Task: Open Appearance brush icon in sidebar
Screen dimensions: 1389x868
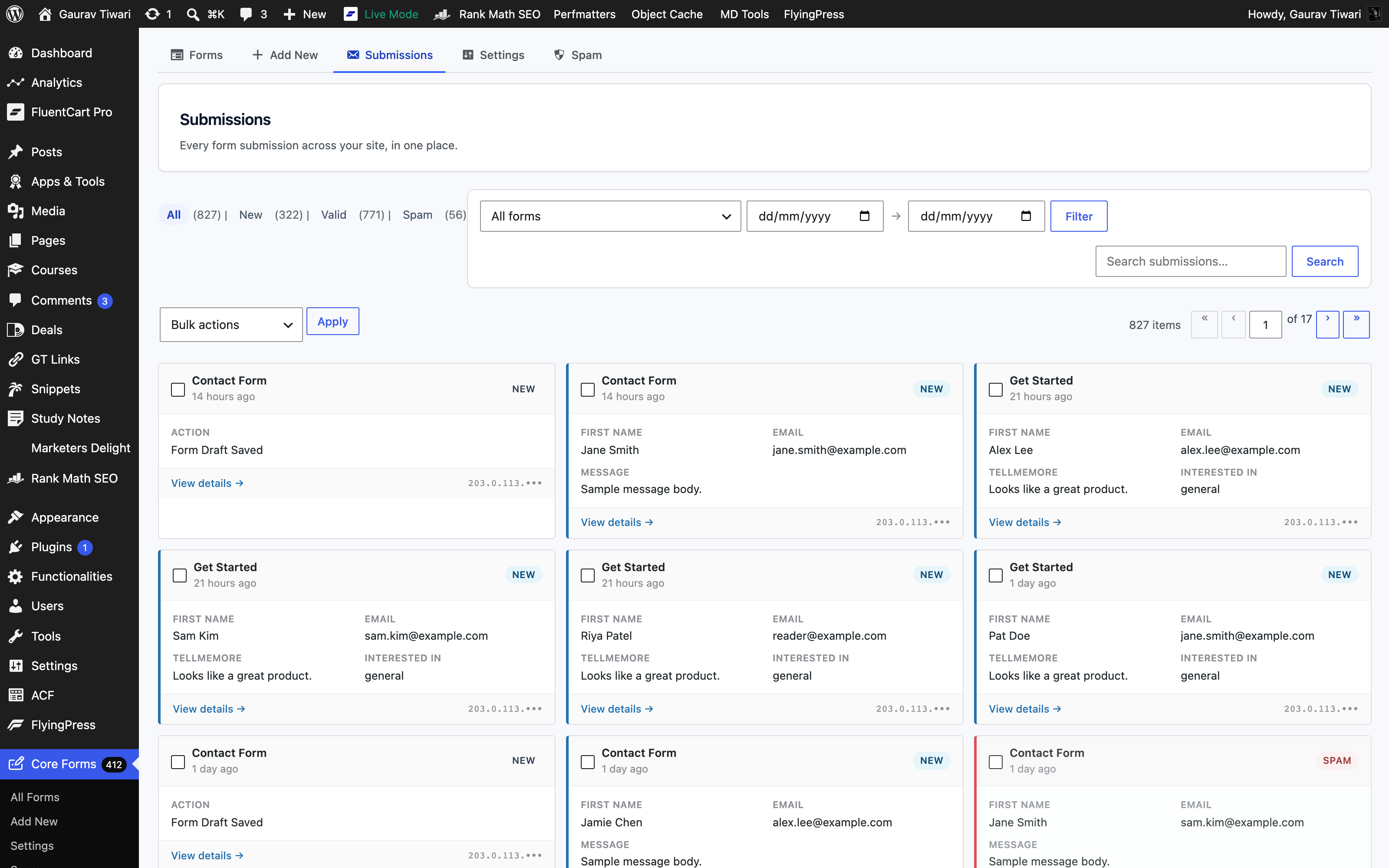Action: click(16, 517)
